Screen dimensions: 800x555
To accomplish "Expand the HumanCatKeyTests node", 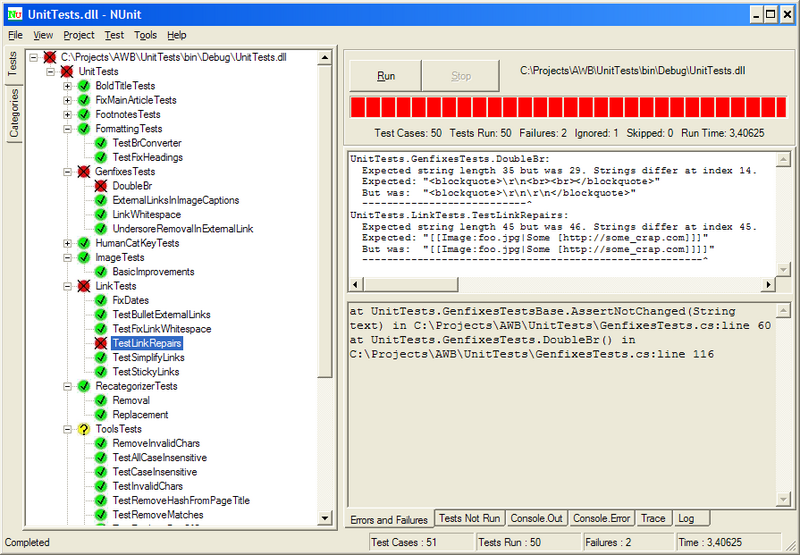I will 67,243.
